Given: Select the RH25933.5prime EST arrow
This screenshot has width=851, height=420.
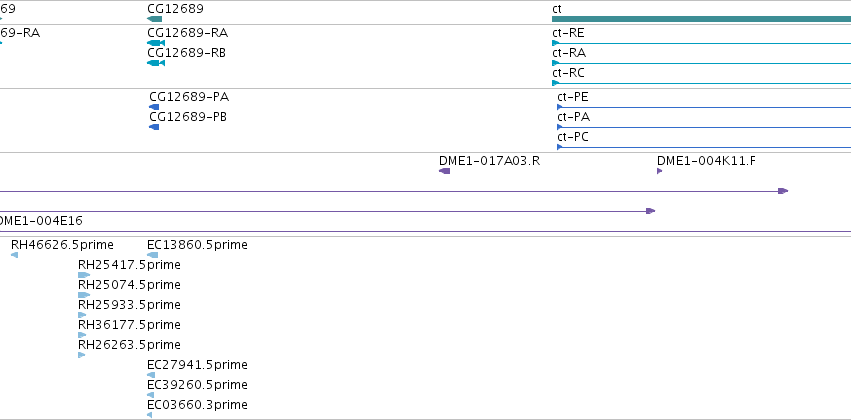Looking at the screenshot, I should coord(82,315).
